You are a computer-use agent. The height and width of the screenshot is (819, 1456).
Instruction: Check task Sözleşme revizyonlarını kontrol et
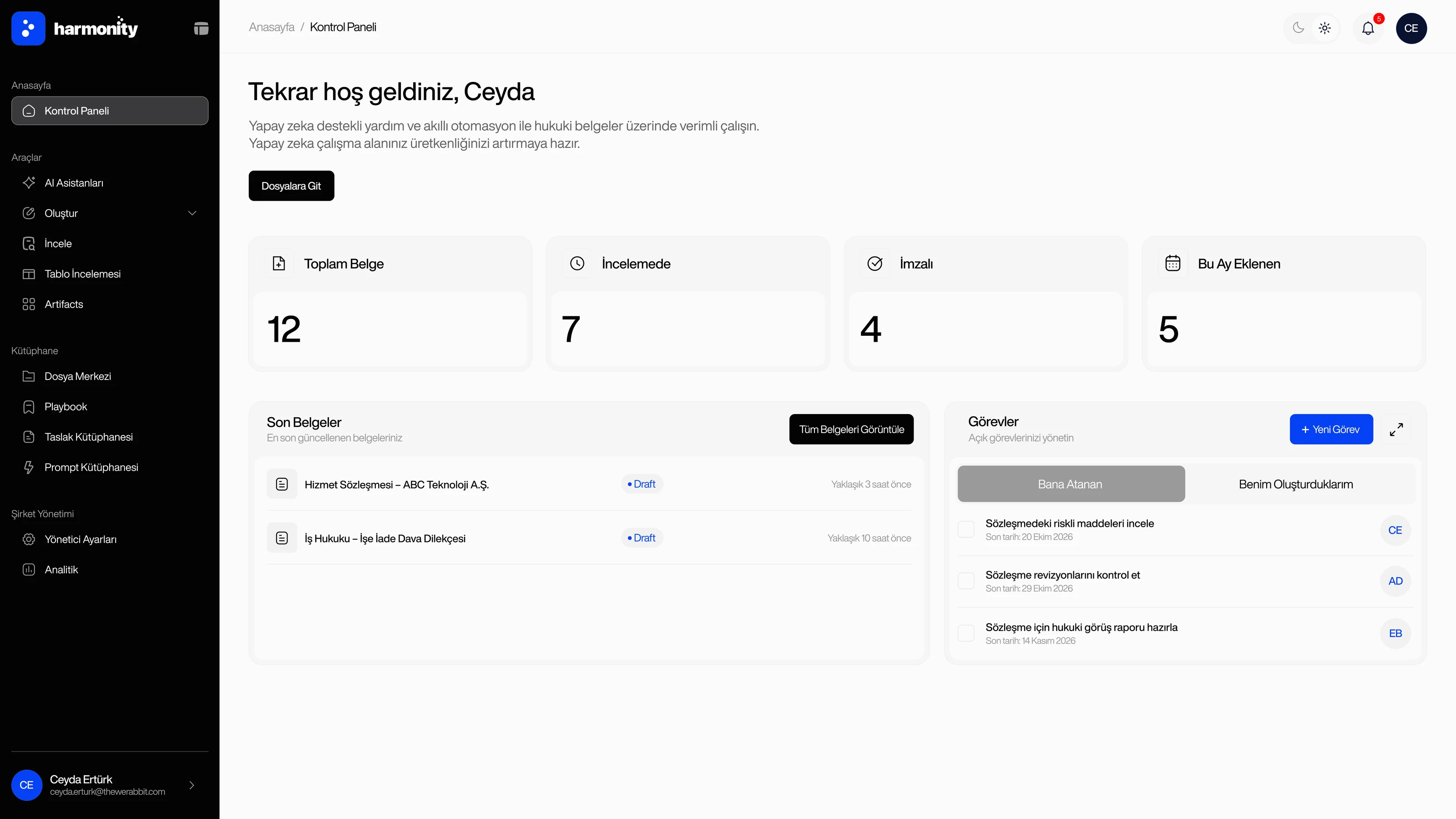(966, 581)
